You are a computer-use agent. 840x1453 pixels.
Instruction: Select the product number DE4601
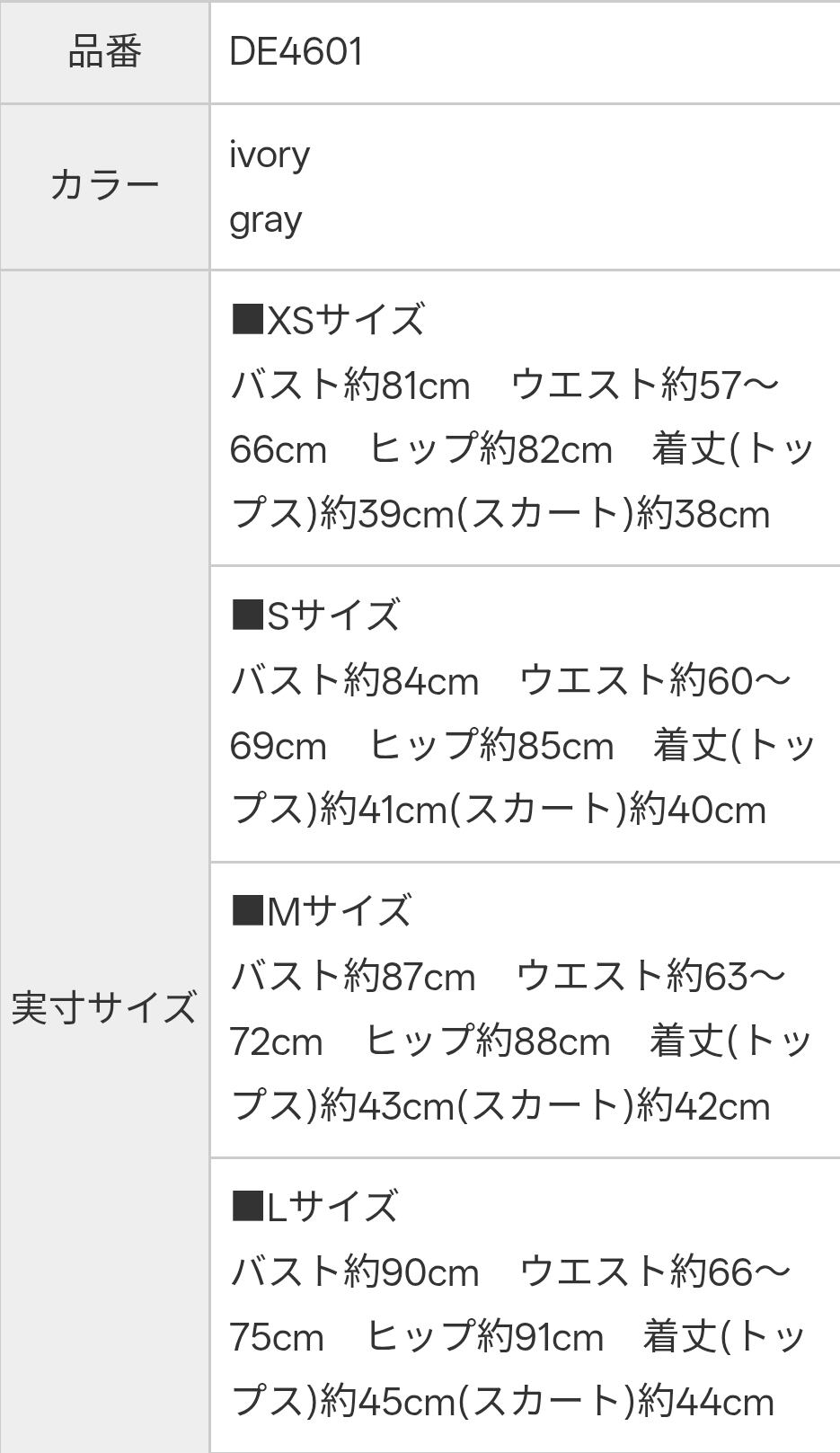coord(296,52)
